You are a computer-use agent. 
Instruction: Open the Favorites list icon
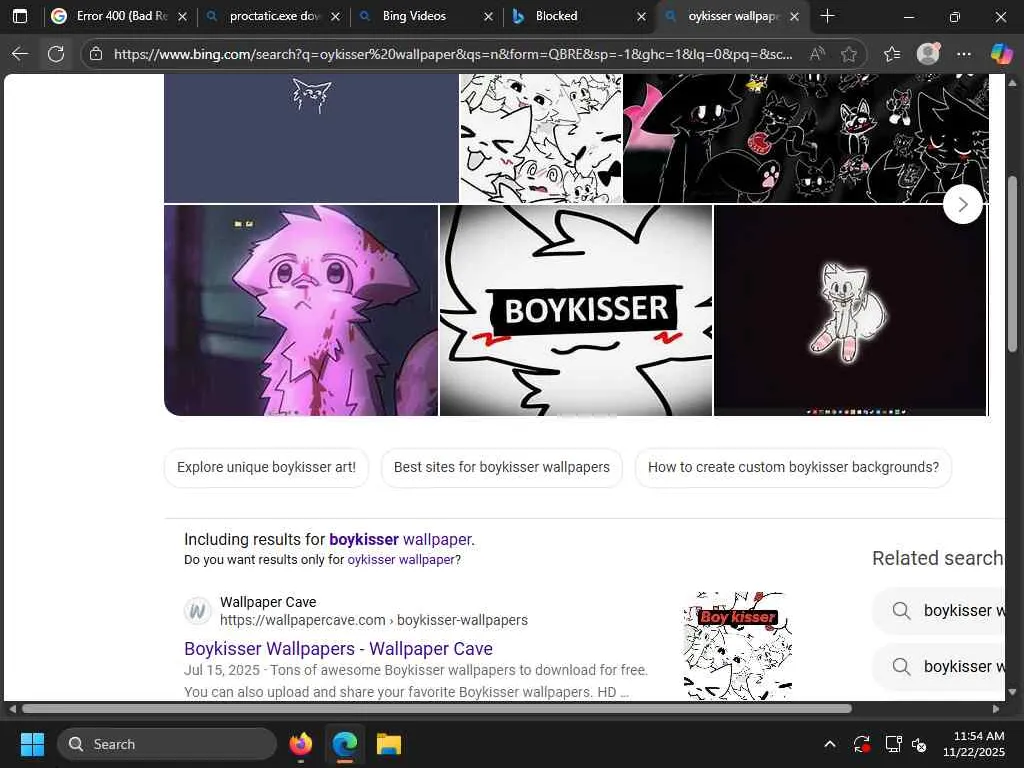pyautogui.click(x=892, y=54)
